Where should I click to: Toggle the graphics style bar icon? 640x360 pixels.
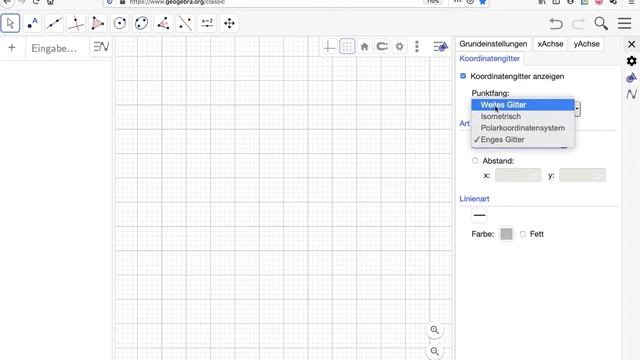pos(440,47)
